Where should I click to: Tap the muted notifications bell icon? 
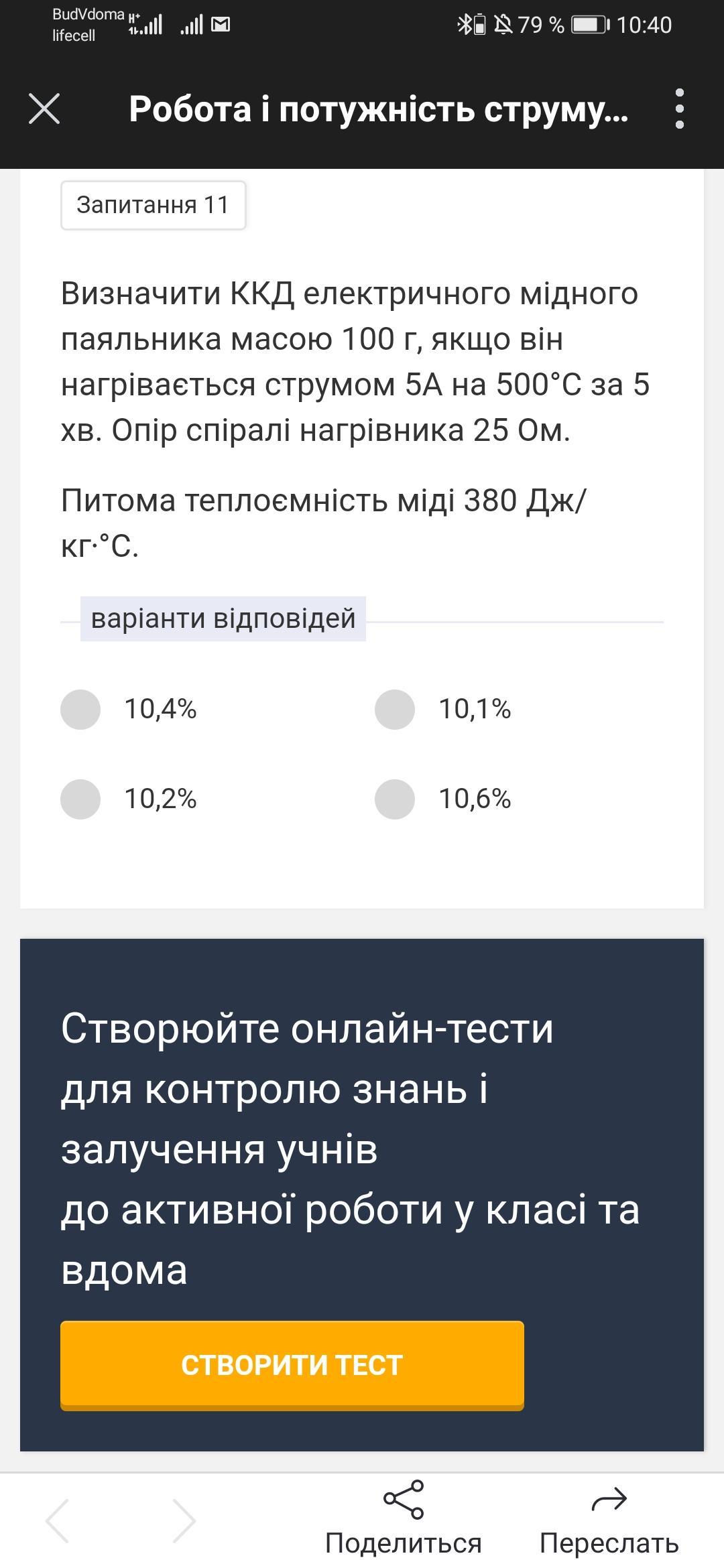[503, 25]
